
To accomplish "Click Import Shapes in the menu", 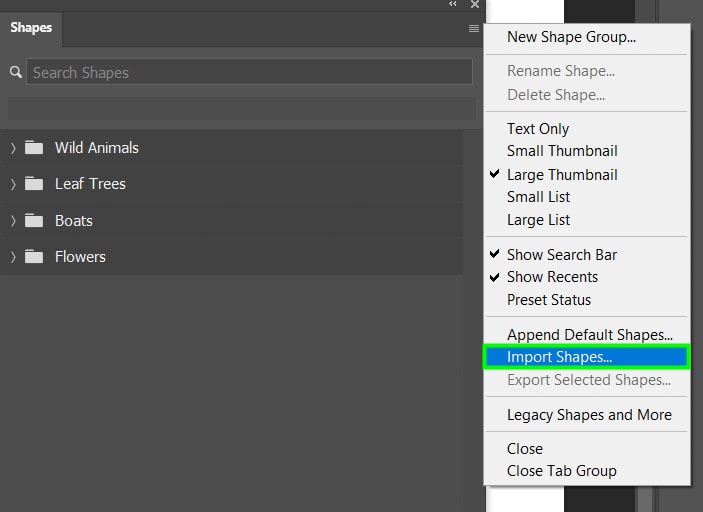I will point(587,357).
